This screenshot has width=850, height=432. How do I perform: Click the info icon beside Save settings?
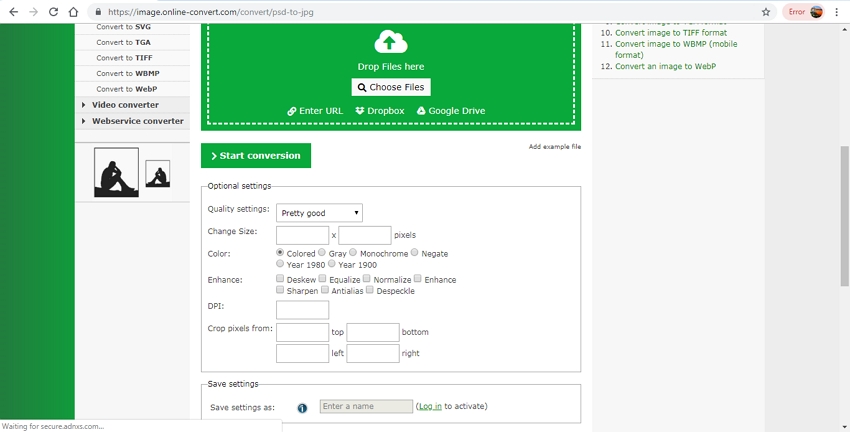click(x=302, y=407)
